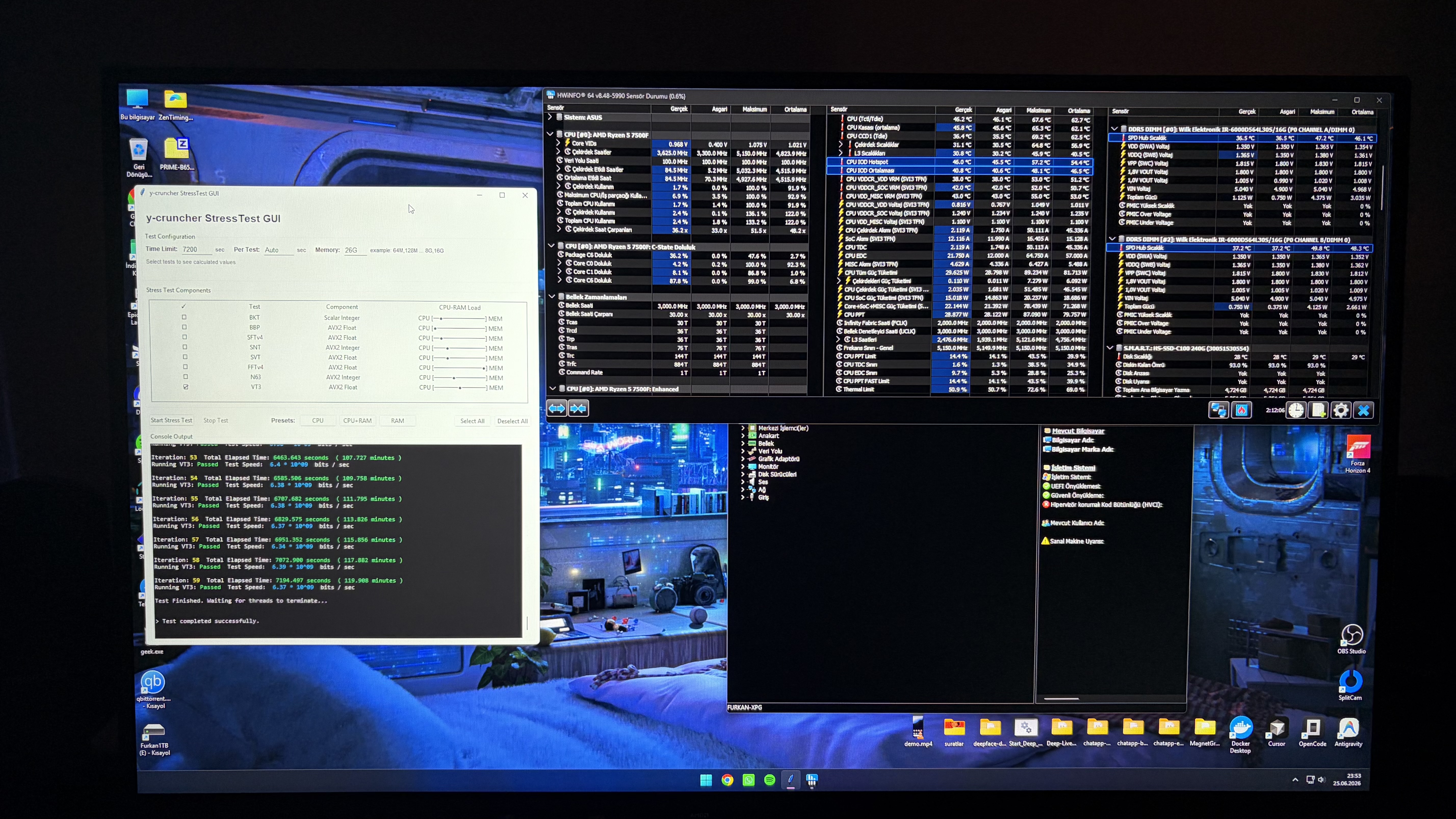Collapse Bellek Zamanlamaları group
The image size is (1456, 819).
tap(552, 296)
